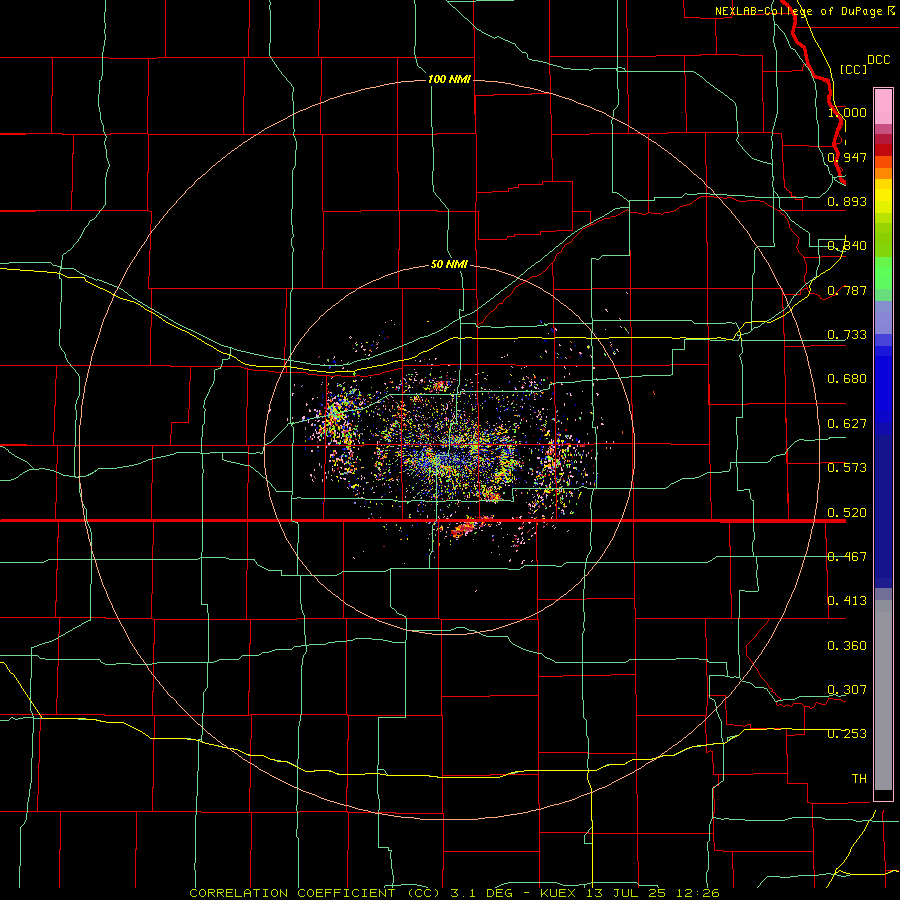Click the 100 NMI range ring label
This screenshot has width=900, height=900.
click(x=449, y=79)
